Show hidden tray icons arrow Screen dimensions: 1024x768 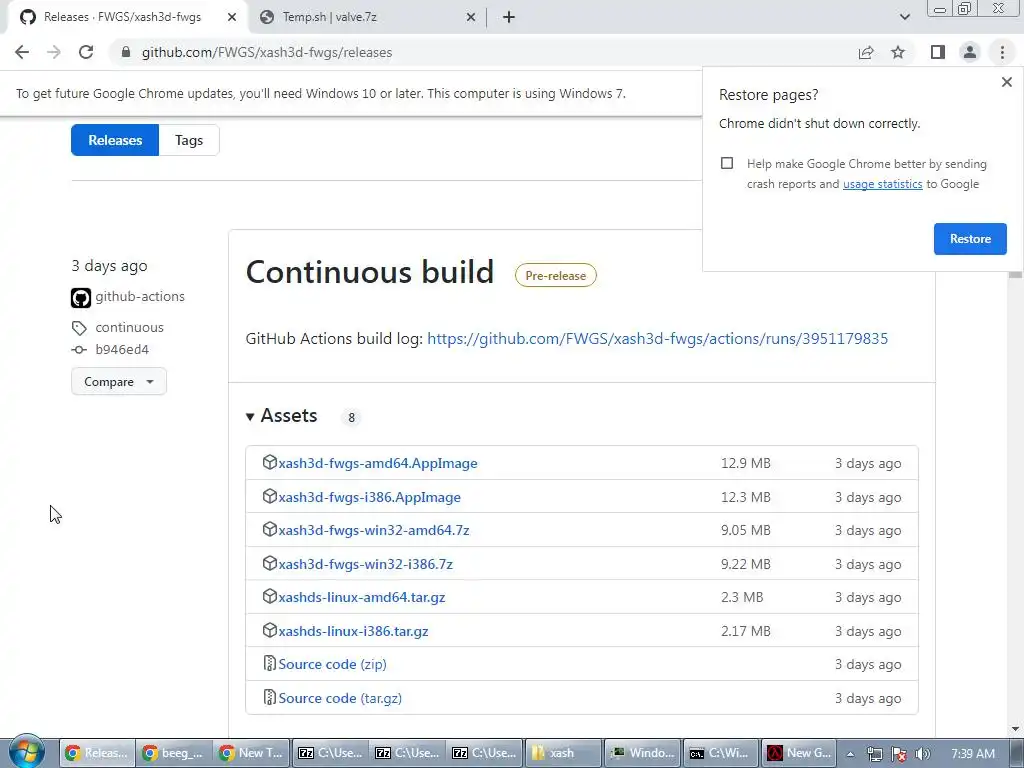coord(850,754)
